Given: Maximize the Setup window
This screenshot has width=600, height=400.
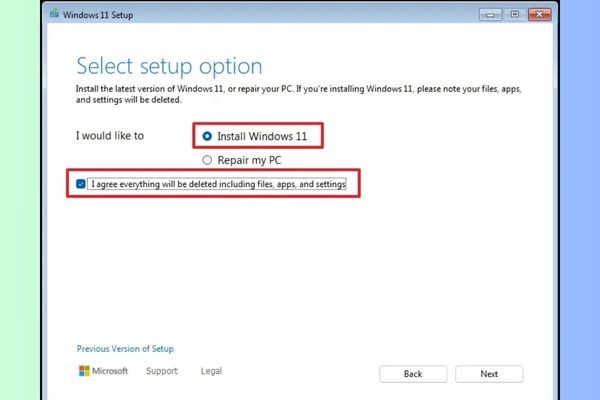Looking at the screenshot, I should click(x=516, y=15).
